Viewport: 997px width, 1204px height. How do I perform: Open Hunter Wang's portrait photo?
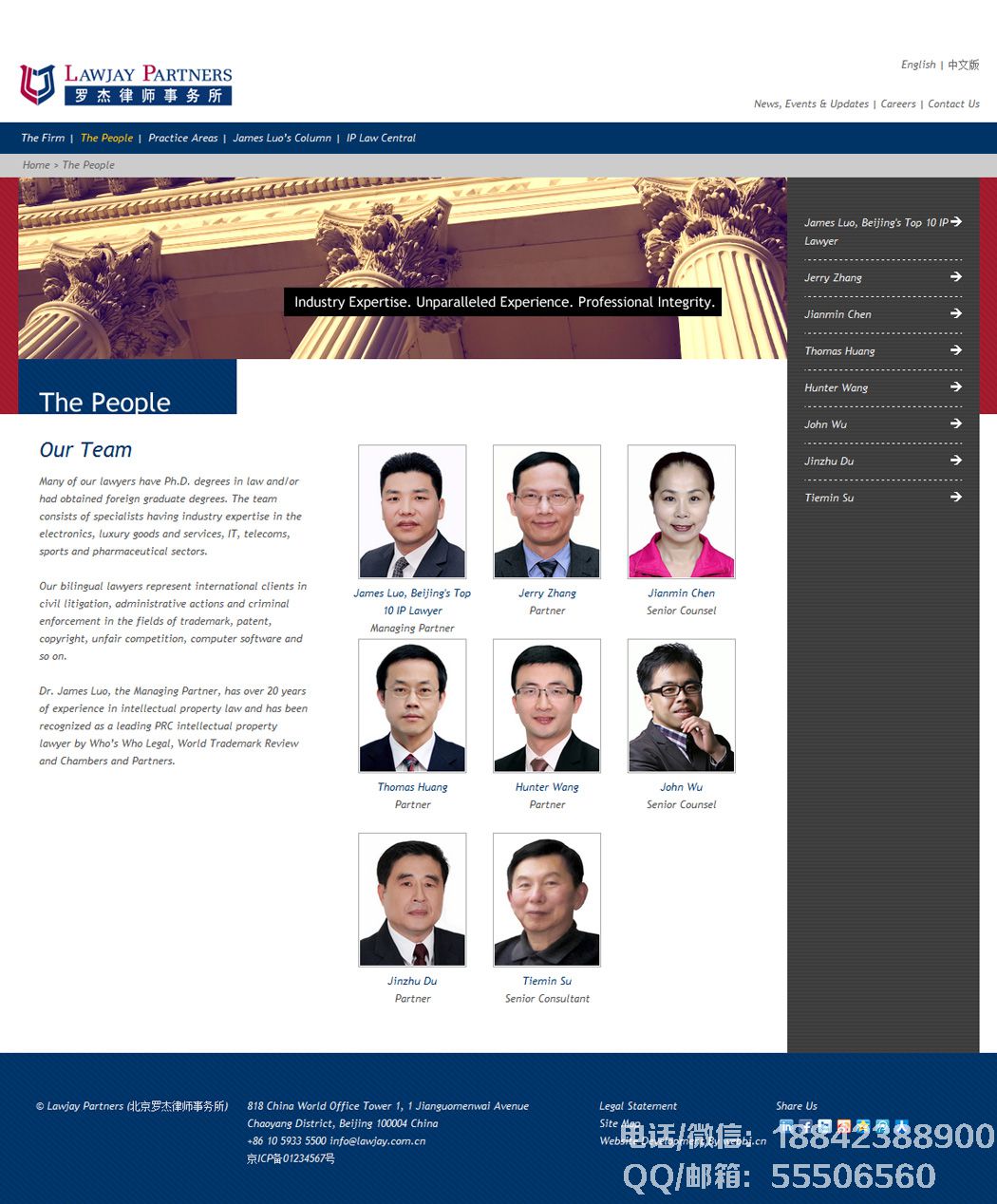coord(547,705)
